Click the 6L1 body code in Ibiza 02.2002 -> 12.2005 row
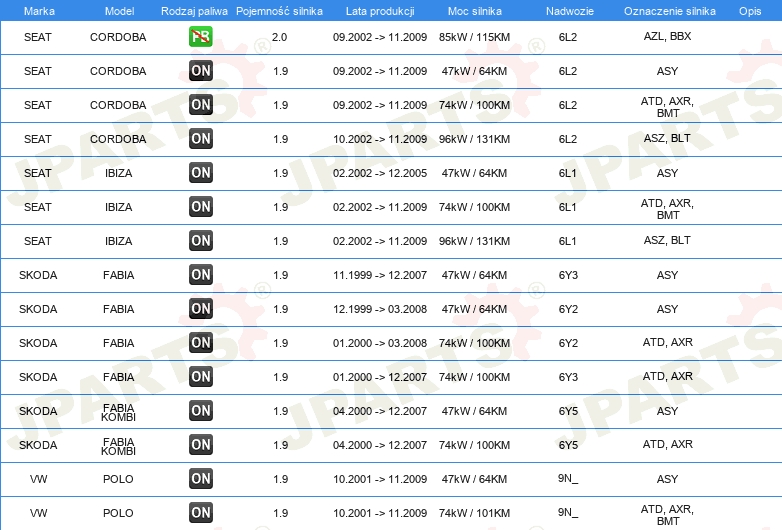The height and width of the screenshot is (530, 782). (568, 173)
